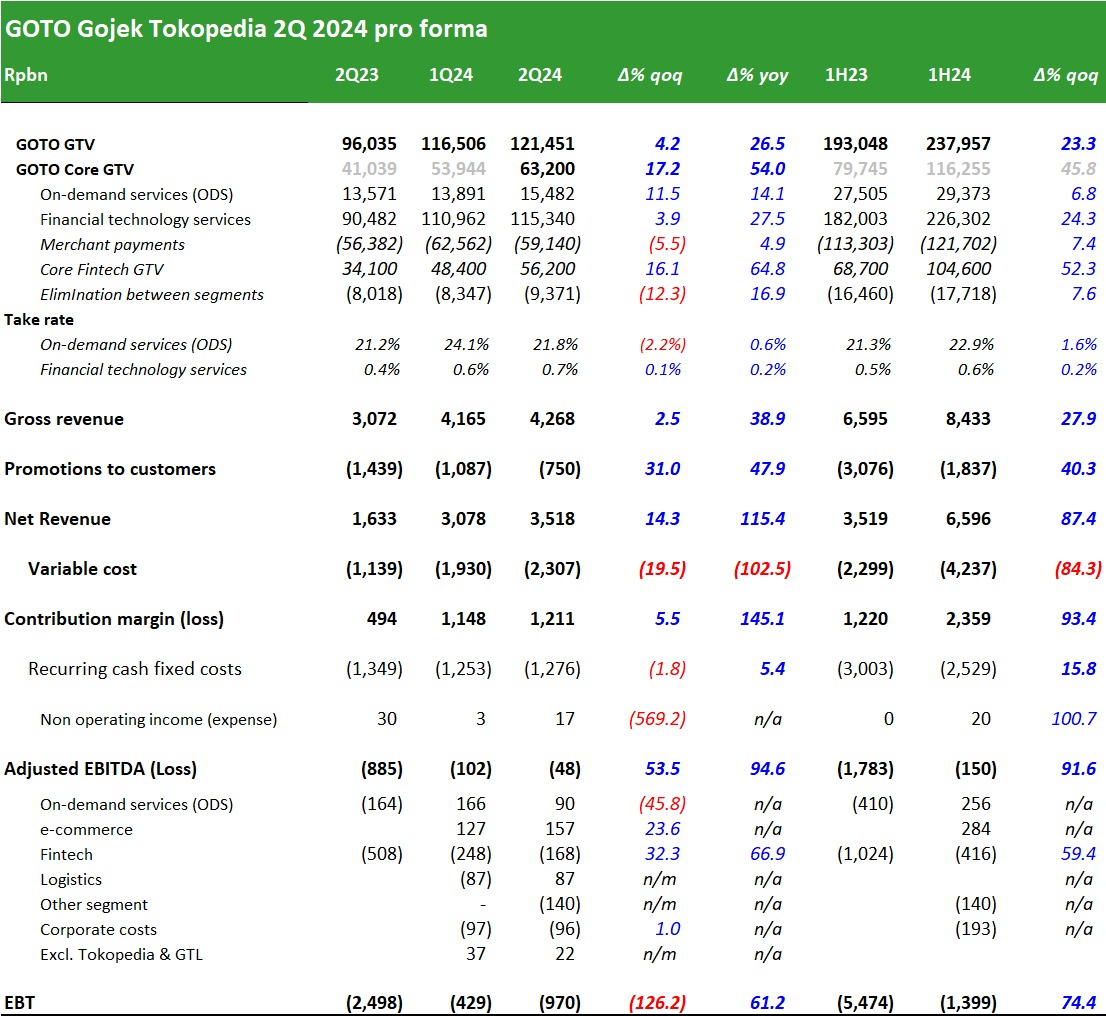The height and width of the screenshot is (1016, 1106).
Task: Select the 'Net Revenue' row label
Action: tap(57, 519)
